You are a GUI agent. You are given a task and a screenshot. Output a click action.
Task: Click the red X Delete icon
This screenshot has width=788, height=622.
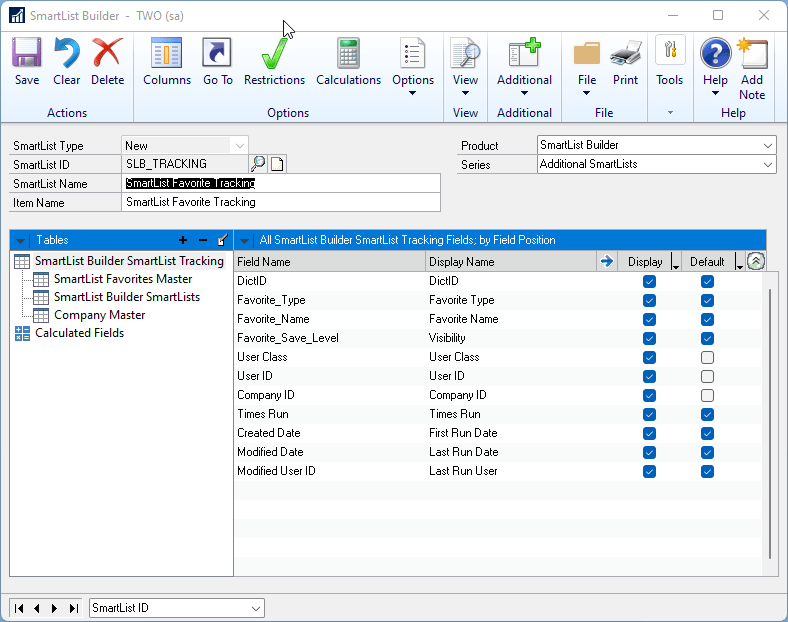(107, 52)
